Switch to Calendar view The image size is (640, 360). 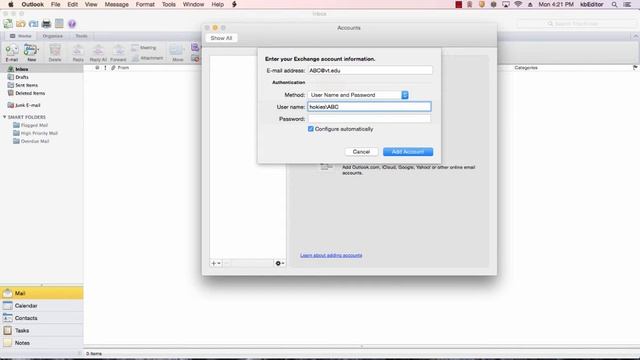pos(42,305)
